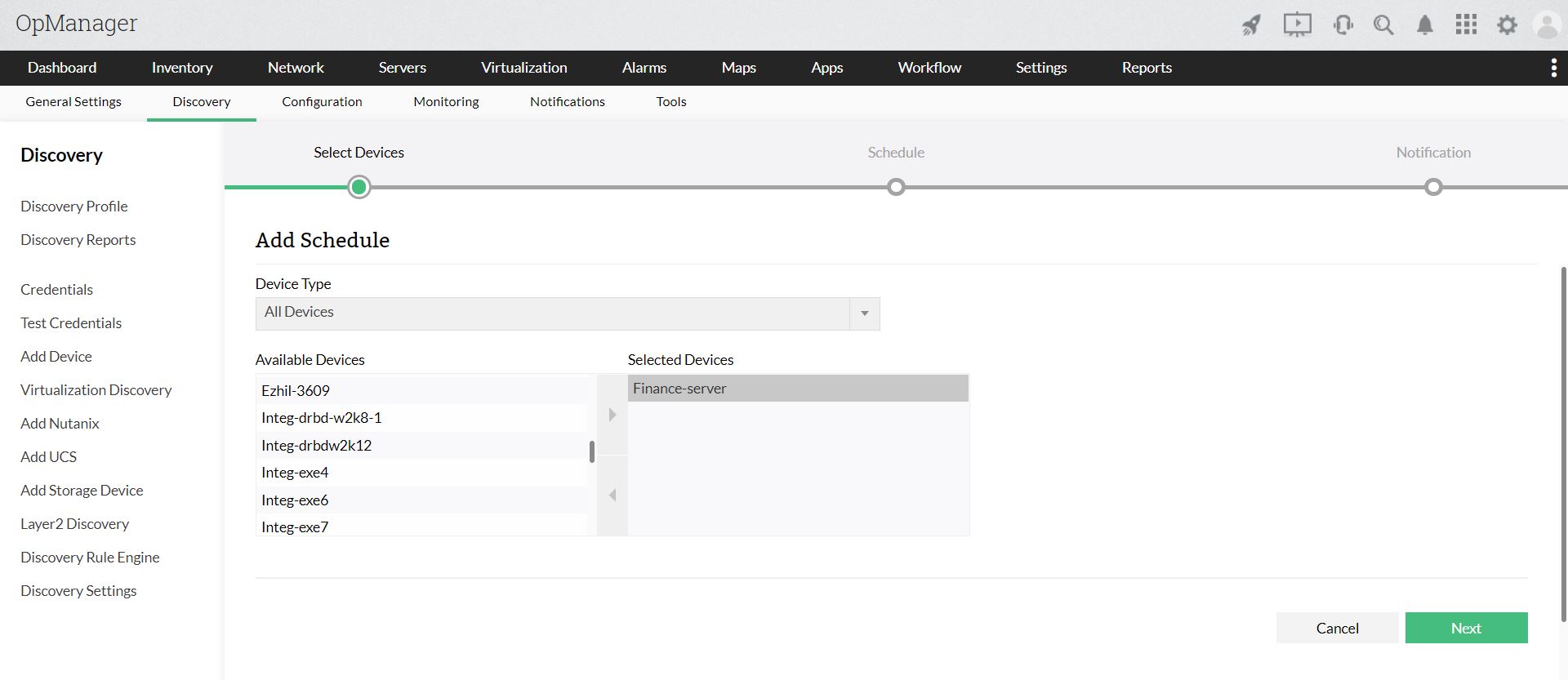Select Integ-drbdw2k12 in Available Devices

(x=421, y=445)
